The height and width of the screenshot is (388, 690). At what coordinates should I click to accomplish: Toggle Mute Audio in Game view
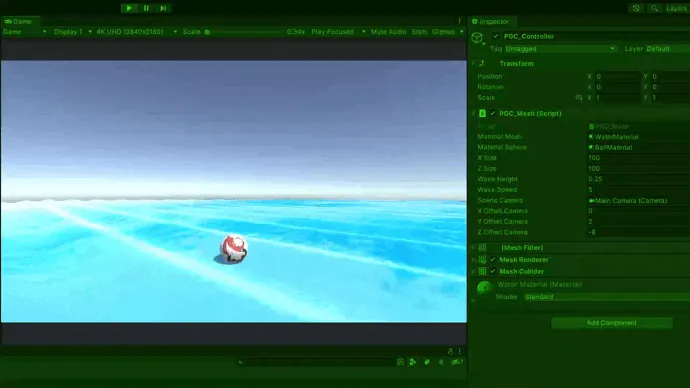pyautogui.click(x=388, y=32)
